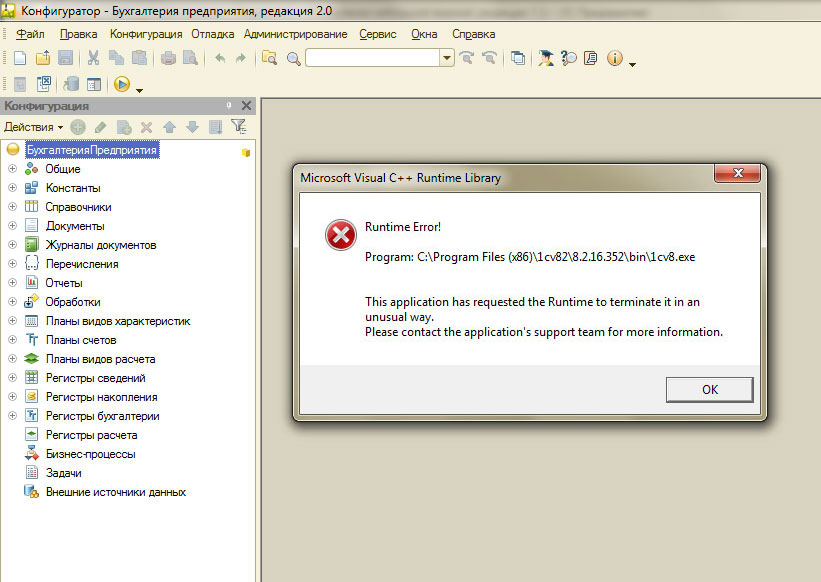
Task: Click the Help contents book icon
Action: pos(591,58)
